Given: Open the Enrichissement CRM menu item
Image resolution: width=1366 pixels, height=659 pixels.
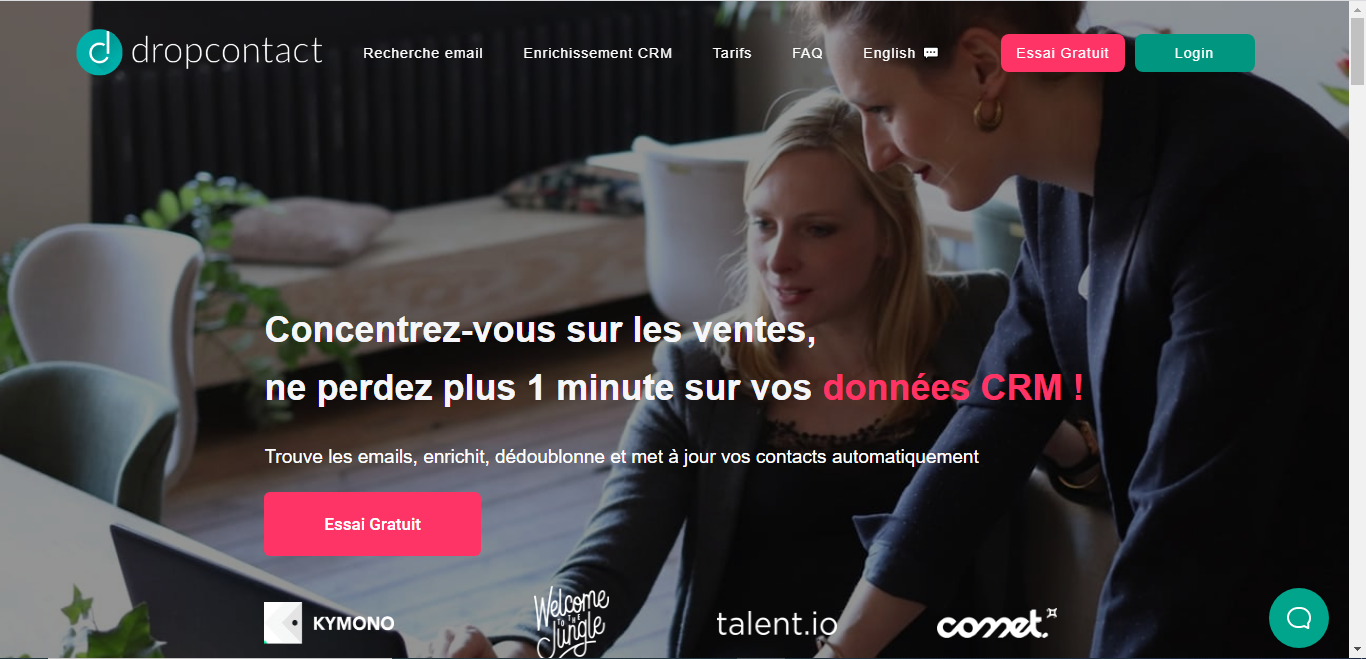Looking at the screenshot, I should (598, 53).
